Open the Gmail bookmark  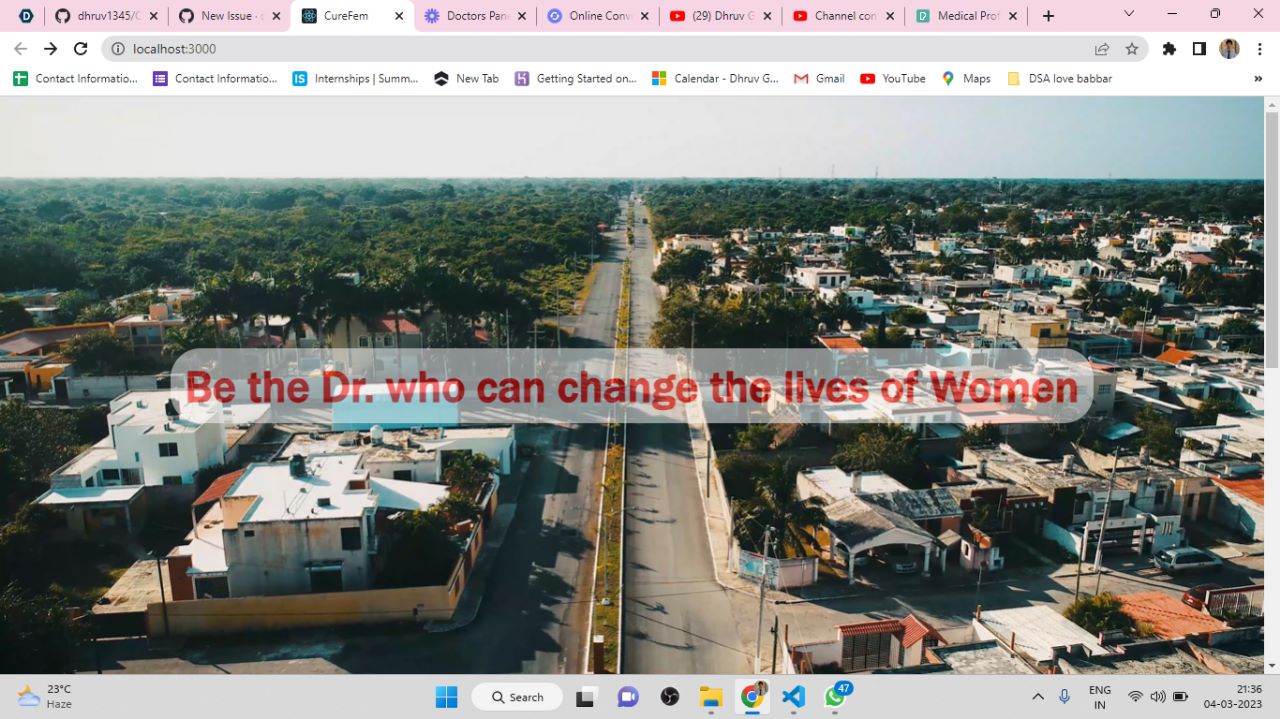click(819, 78)
